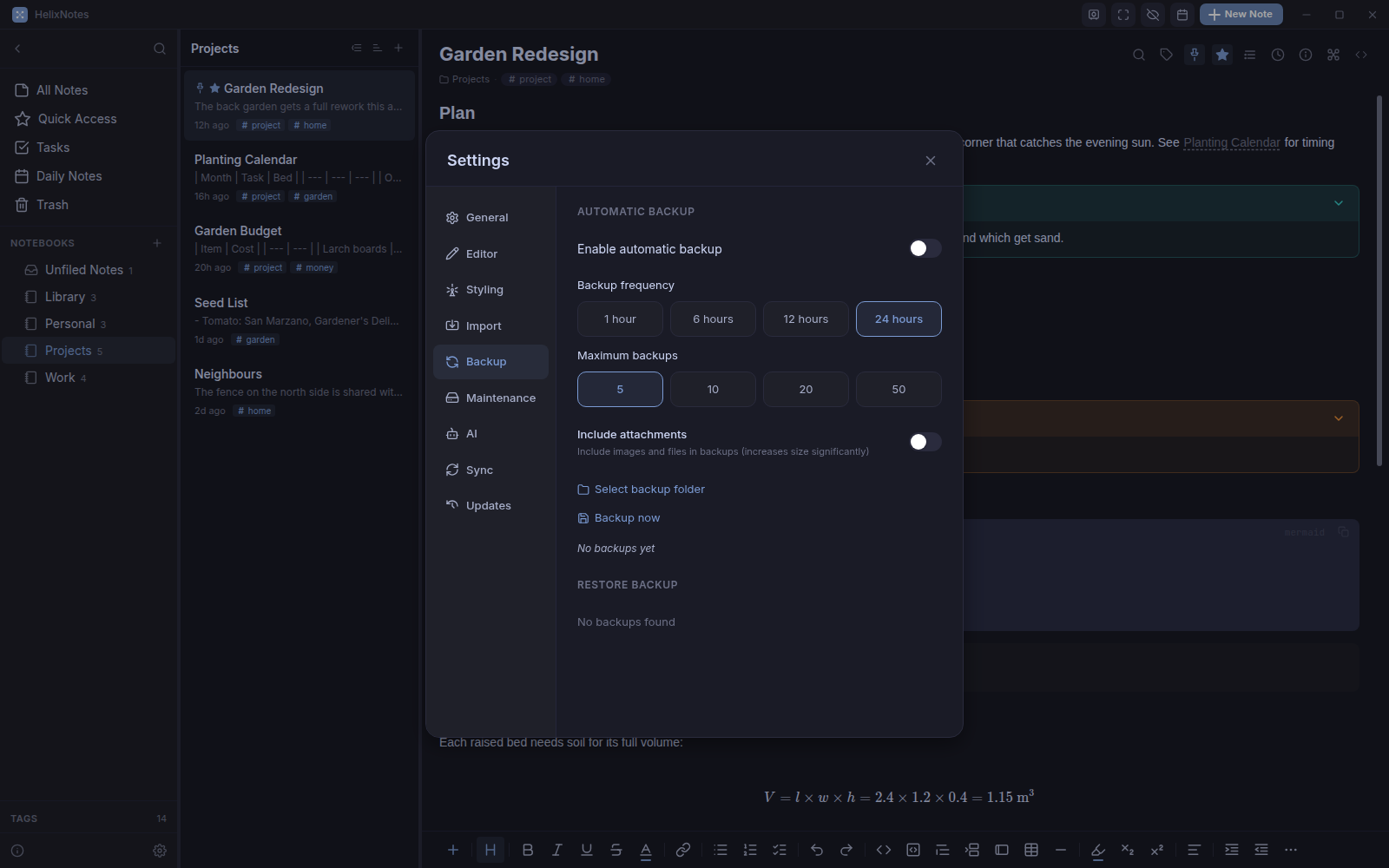The image size is (1389, 868).
Task: Open Editor settings tab
Action: (490, 253)
